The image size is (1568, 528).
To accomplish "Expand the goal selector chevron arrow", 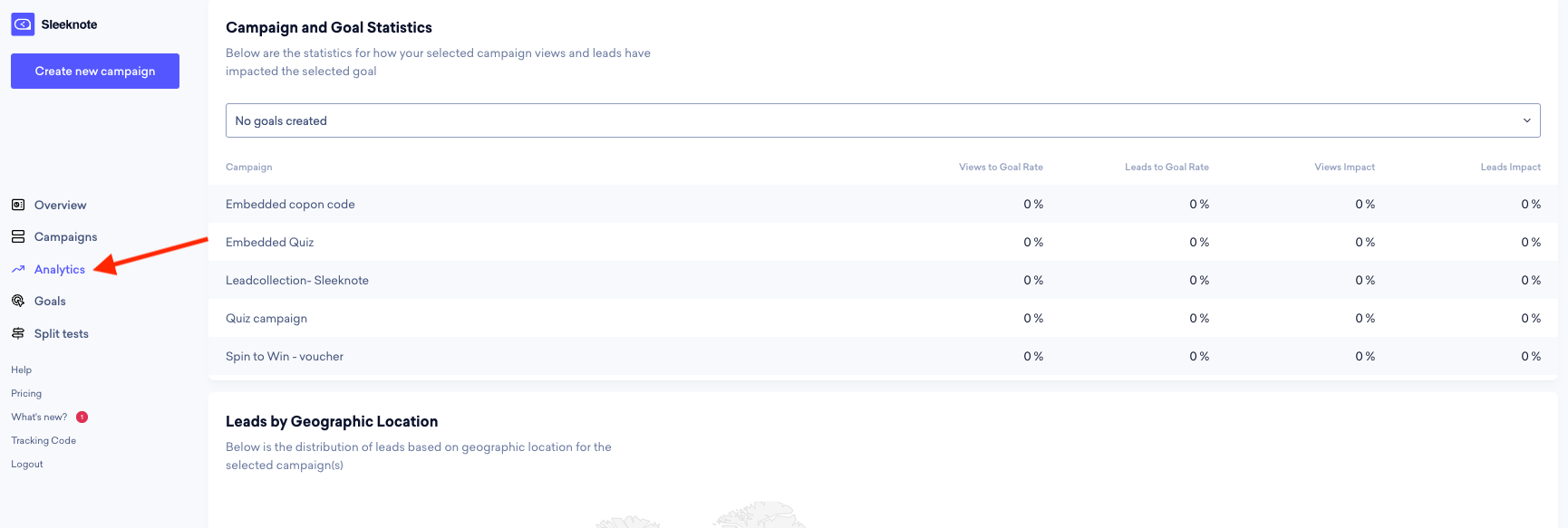I will point(1526,120).
